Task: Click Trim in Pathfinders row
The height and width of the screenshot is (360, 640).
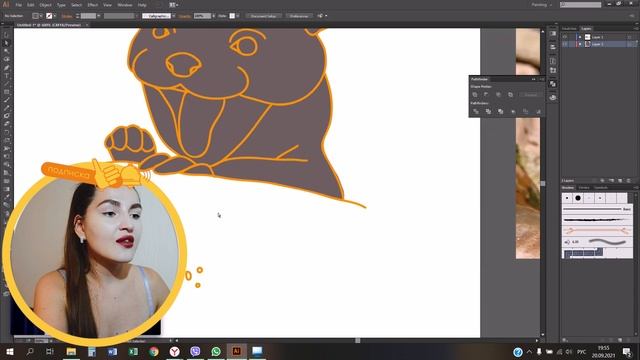Action: tap(488, 111)
